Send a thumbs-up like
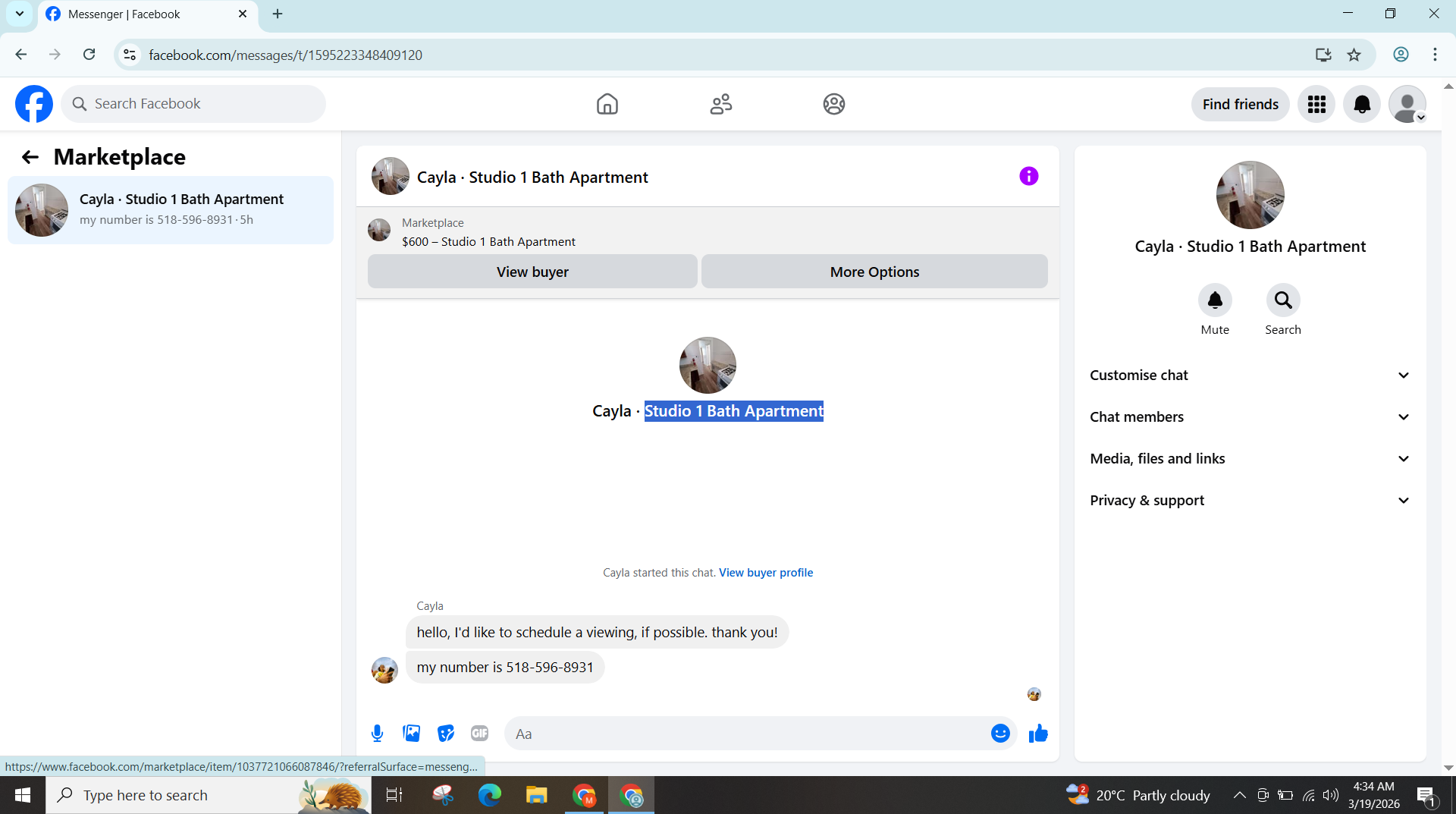 coord(1038,734)
